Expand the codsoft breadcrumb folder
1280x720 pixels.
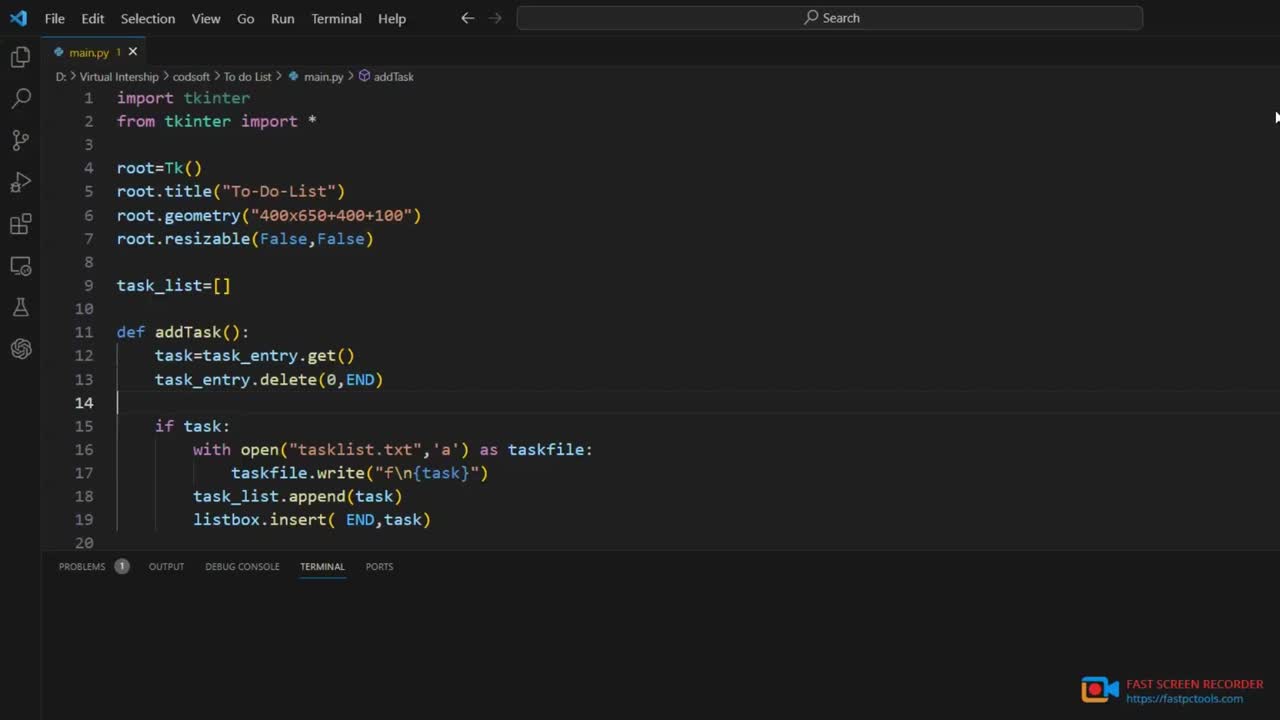click(x=191, y=77)
